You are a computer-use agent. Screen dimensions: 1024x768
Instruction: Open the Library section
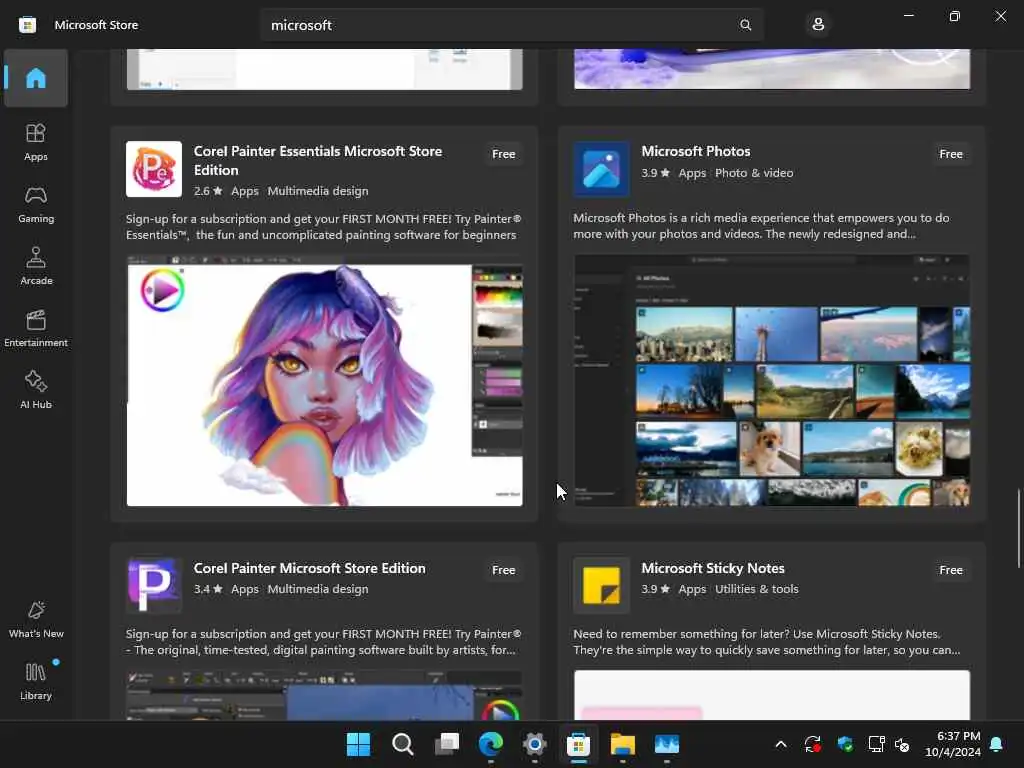(36, 681)
